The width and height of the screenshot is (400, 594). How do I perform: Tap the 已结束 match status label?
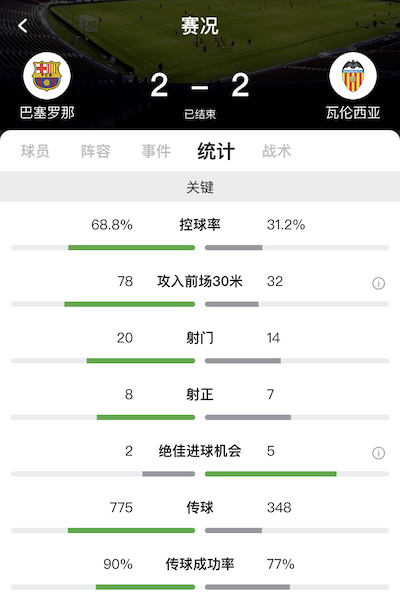(200, 114)
